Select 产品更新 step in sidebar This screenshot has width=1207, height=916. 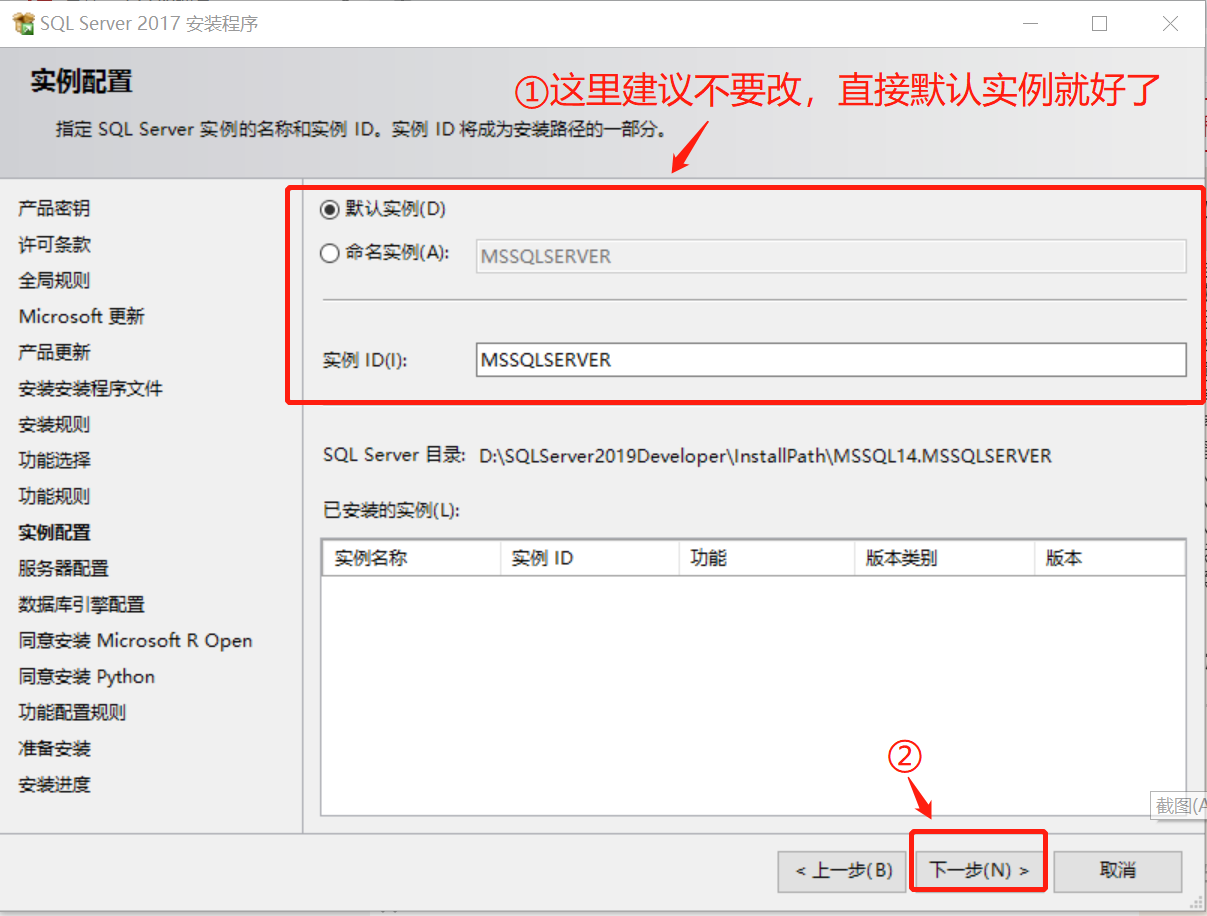pos(54,352)
